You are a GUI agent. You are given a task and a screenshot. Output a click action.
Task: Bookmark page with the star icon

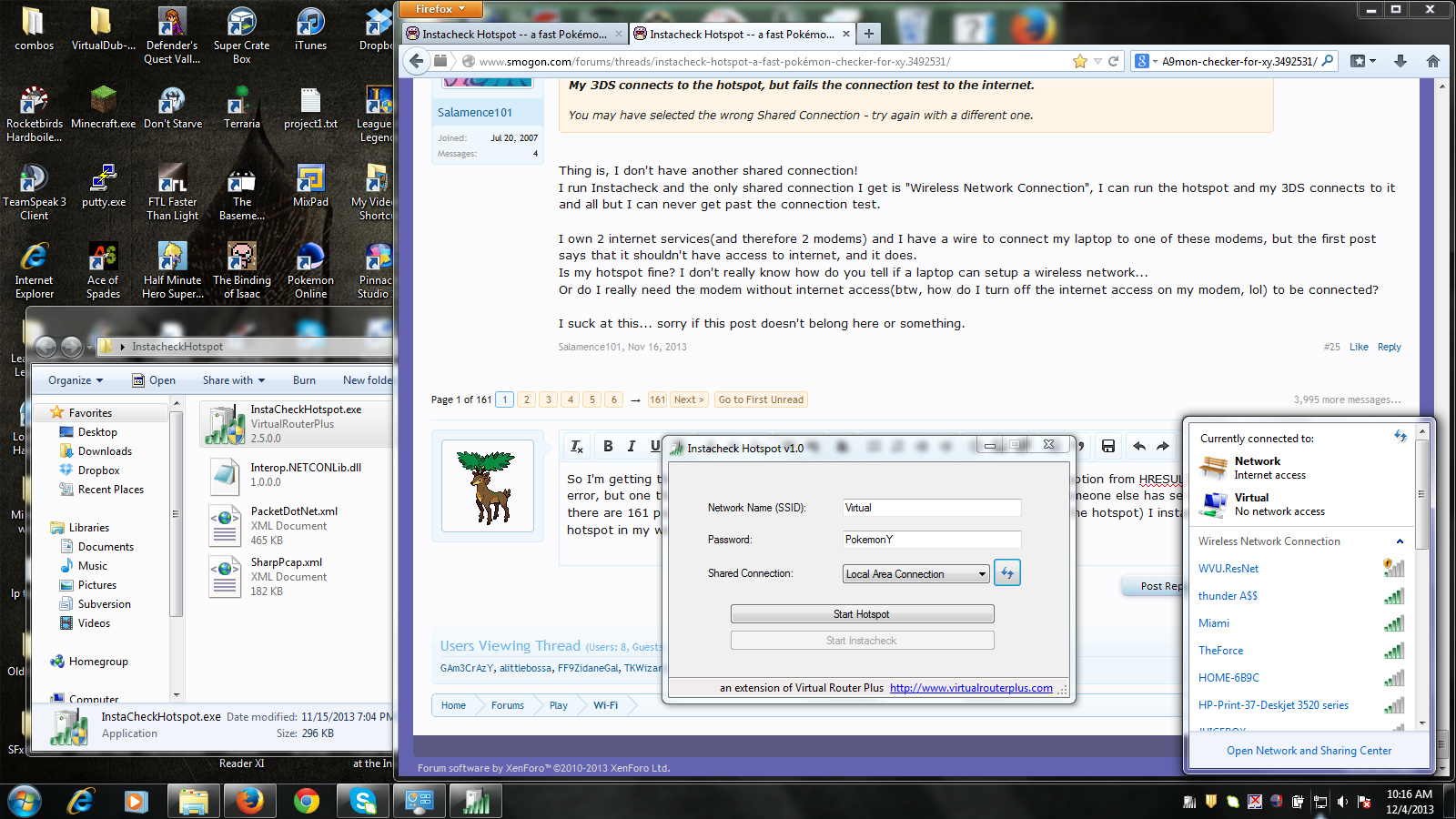pyautogui.click(x=1079, y=61)
